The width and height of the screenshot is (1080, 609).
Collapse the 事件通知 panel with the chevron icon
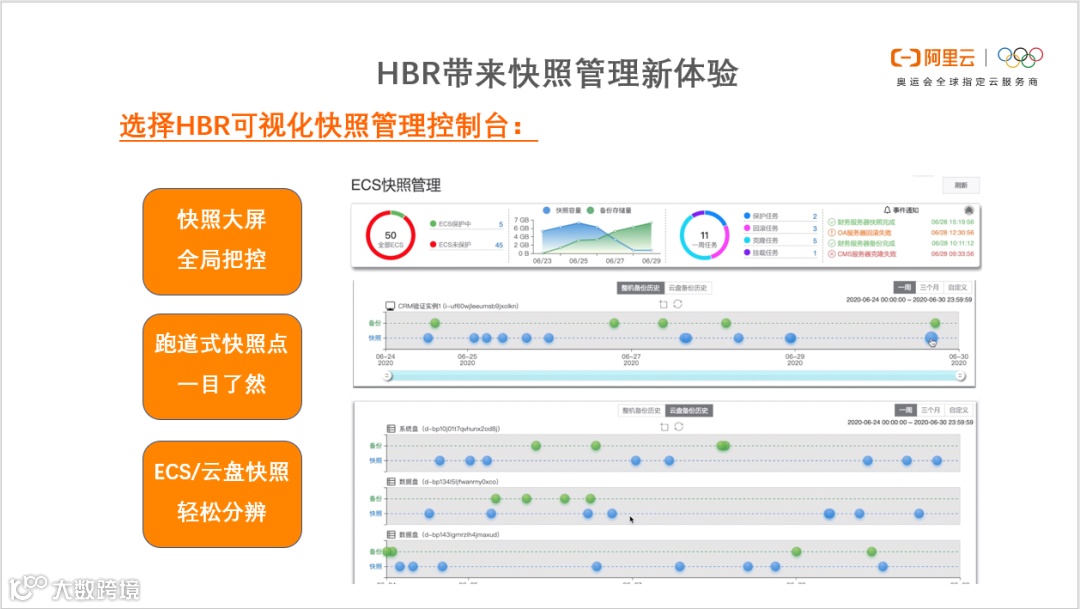(x=968, y=210)
